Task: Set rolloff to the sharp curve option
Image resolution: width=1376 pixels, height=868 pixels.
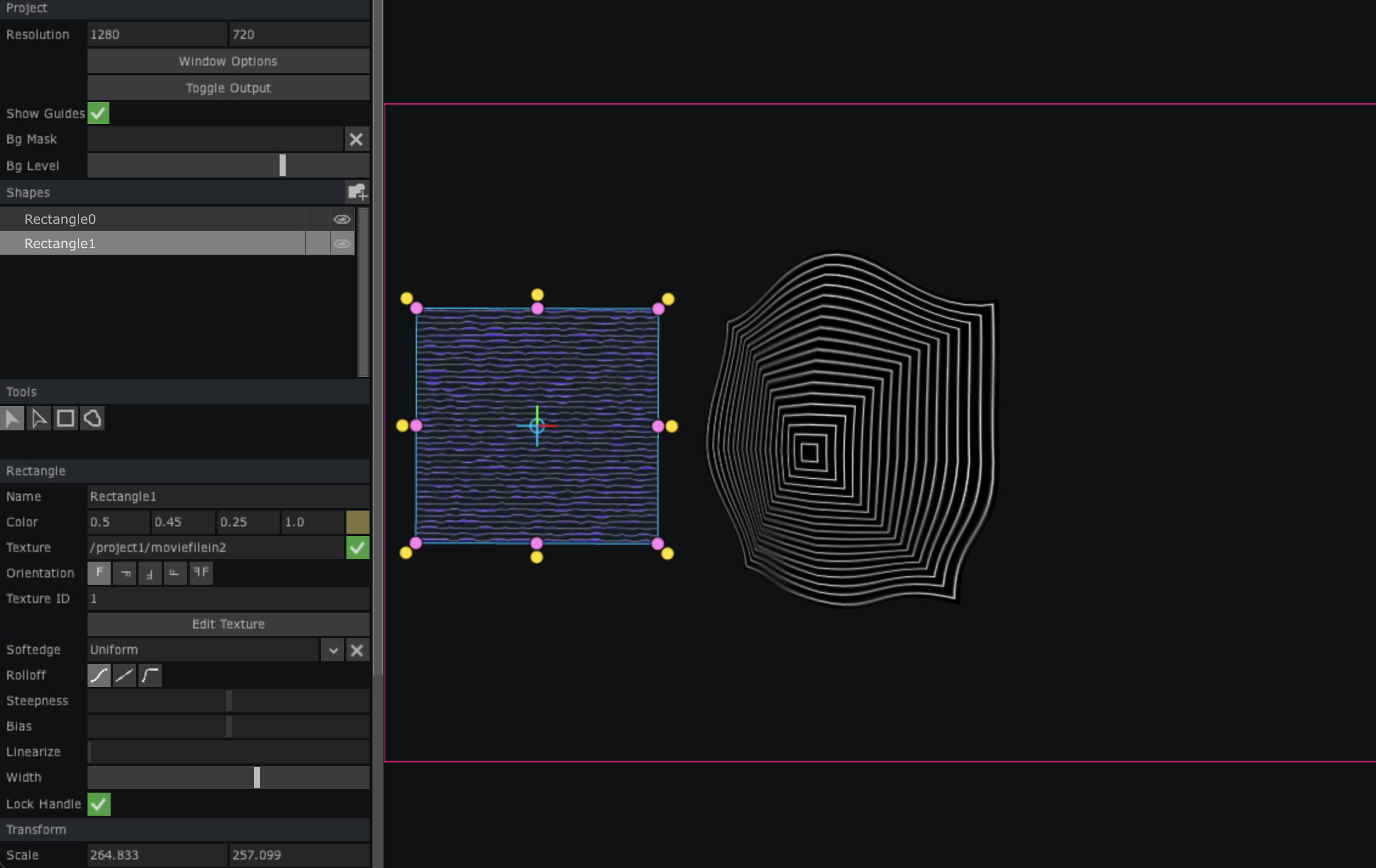Action: pyautogui.click(x=150, y=675)
